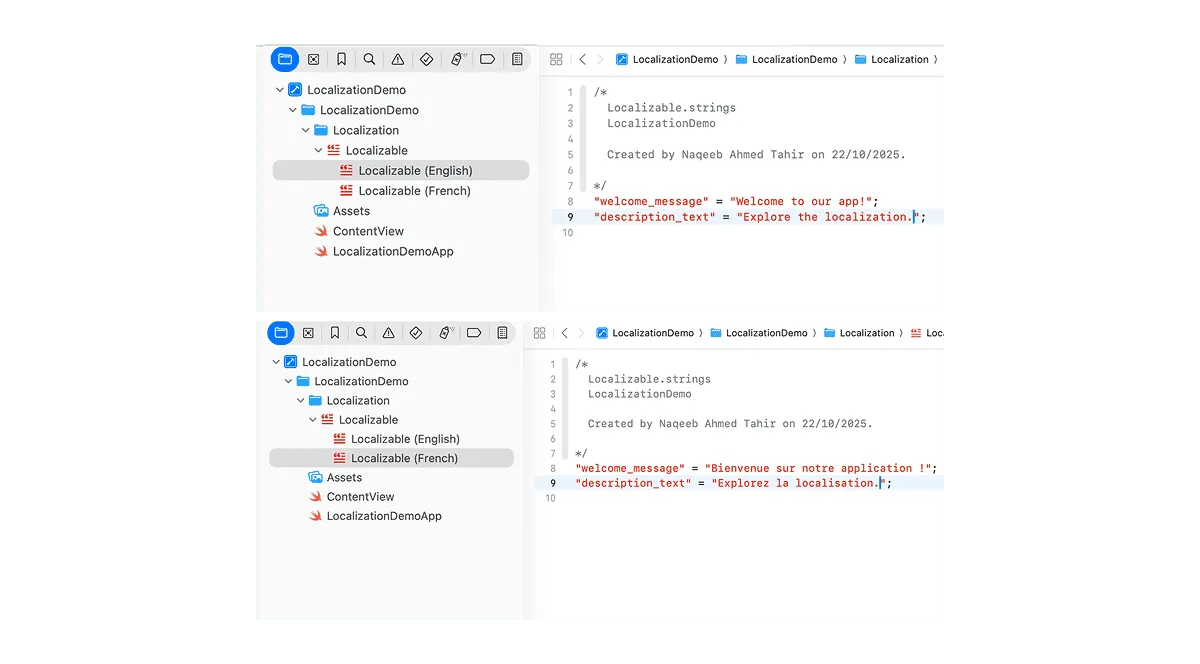Collapse the LocalizationDemo project root
1200x664 pixels.
coord(280,89)
